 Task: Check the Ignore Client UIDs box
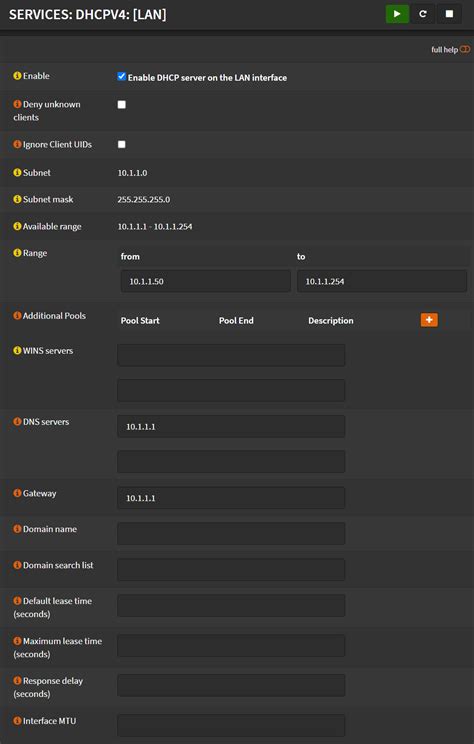pyautogui.click(x=121, y=144)
